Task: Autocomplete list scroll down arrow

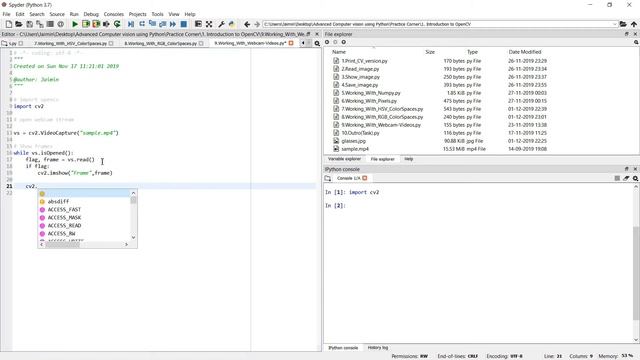Action: click(133, 237)
